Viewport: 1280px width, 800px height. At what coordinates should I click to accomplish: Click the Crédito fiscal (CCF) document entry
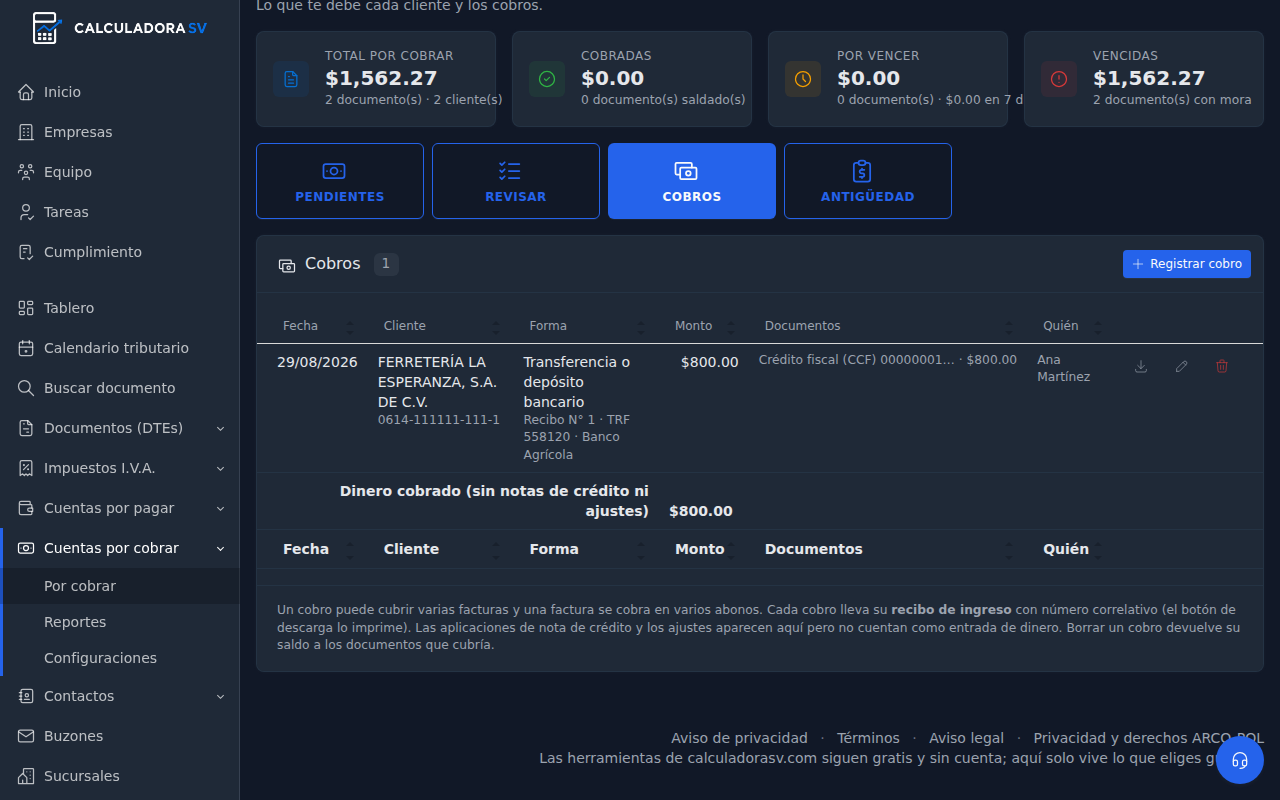(888, 360)
